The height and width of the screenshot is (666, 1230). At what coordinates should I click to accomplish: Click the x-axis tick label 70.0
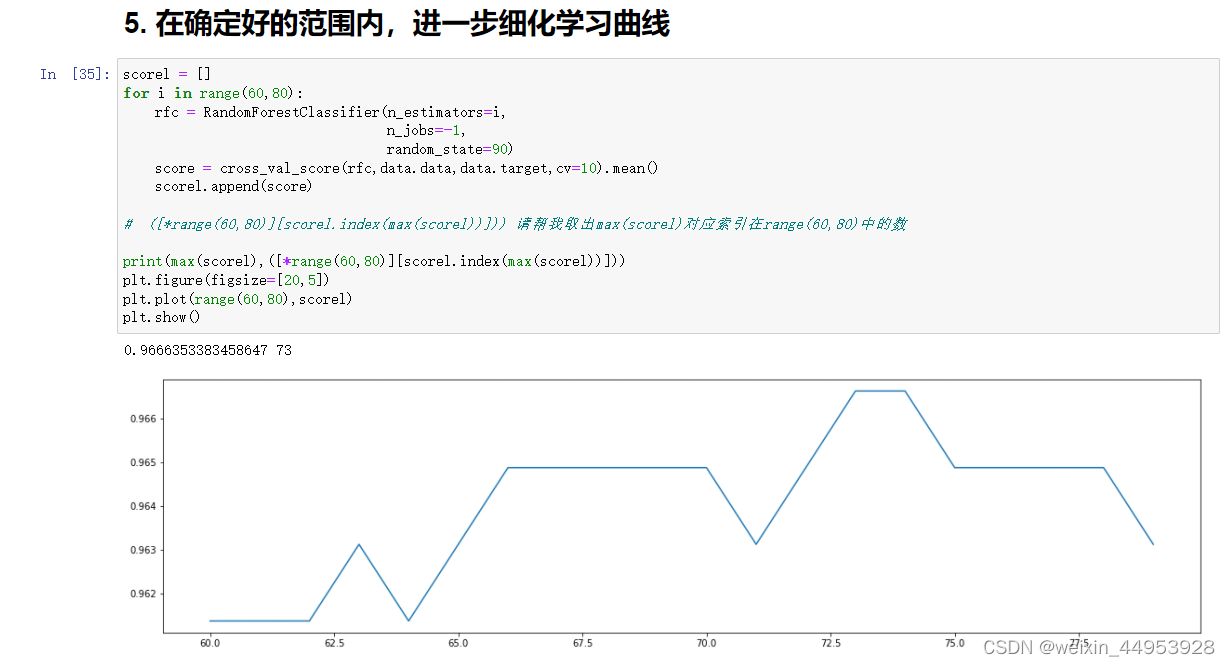click(x=707, y=643)
